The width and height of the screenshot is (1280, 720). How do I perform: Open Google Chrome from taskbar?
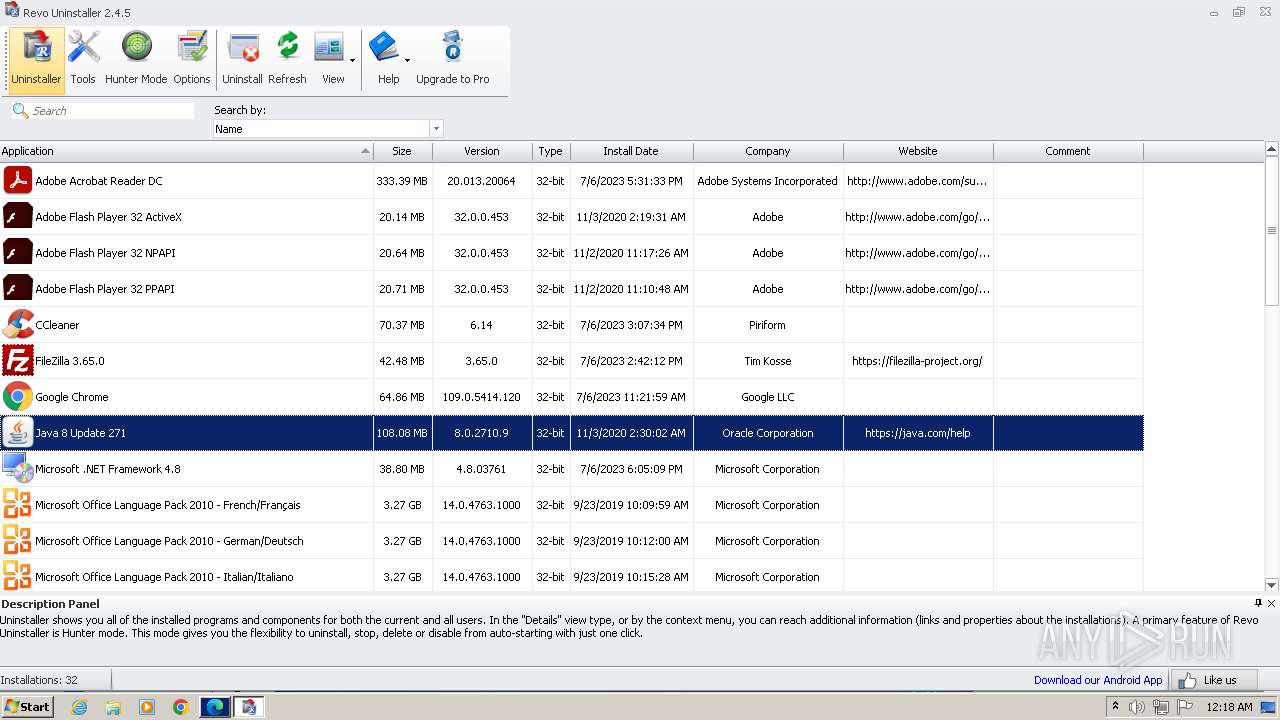click(x=181, y=707)
